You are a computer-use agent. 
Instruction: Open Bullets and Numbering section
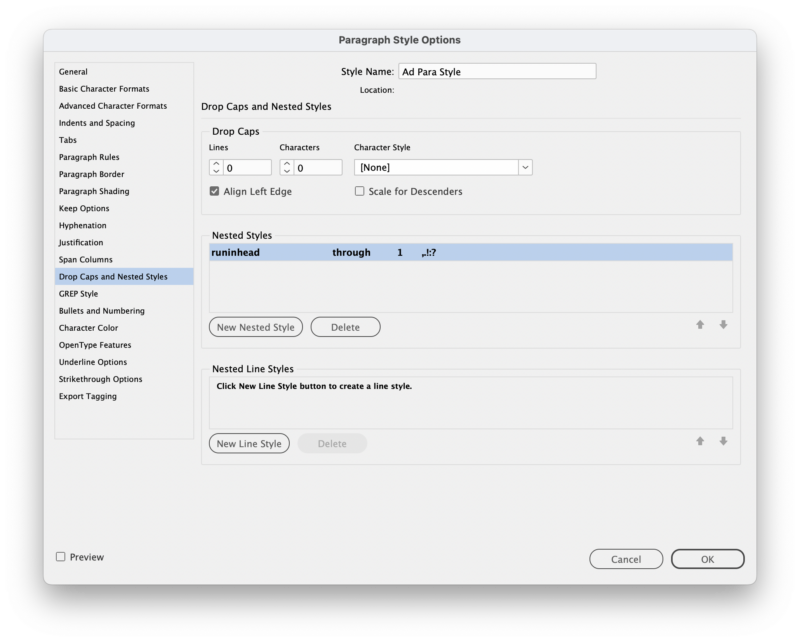[124, 311]
